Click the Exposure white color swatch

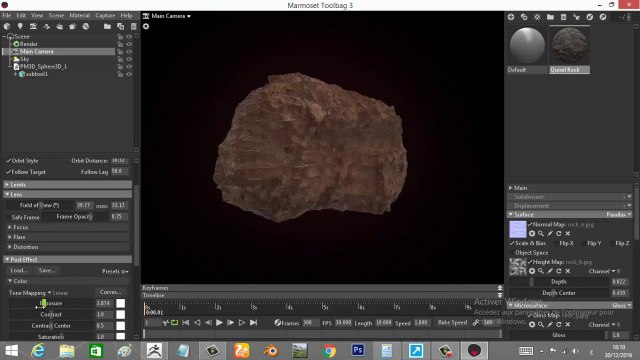(120, 303)
